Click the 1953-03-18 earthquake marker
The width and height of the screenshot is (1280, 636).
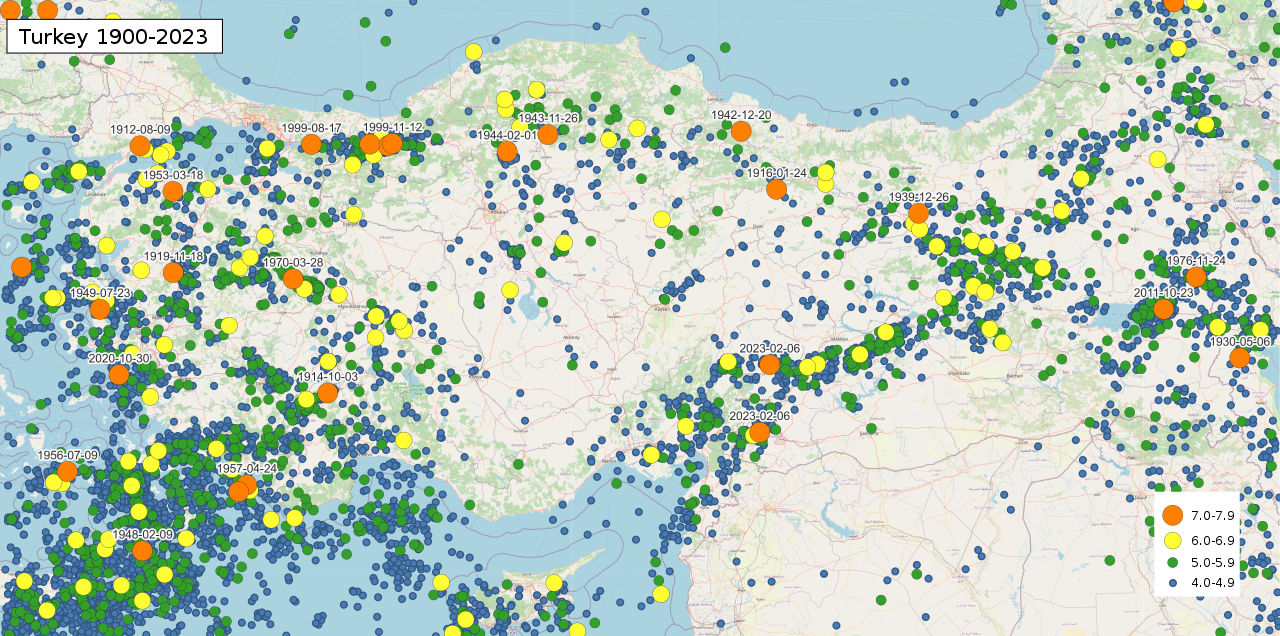pos(173,191)
